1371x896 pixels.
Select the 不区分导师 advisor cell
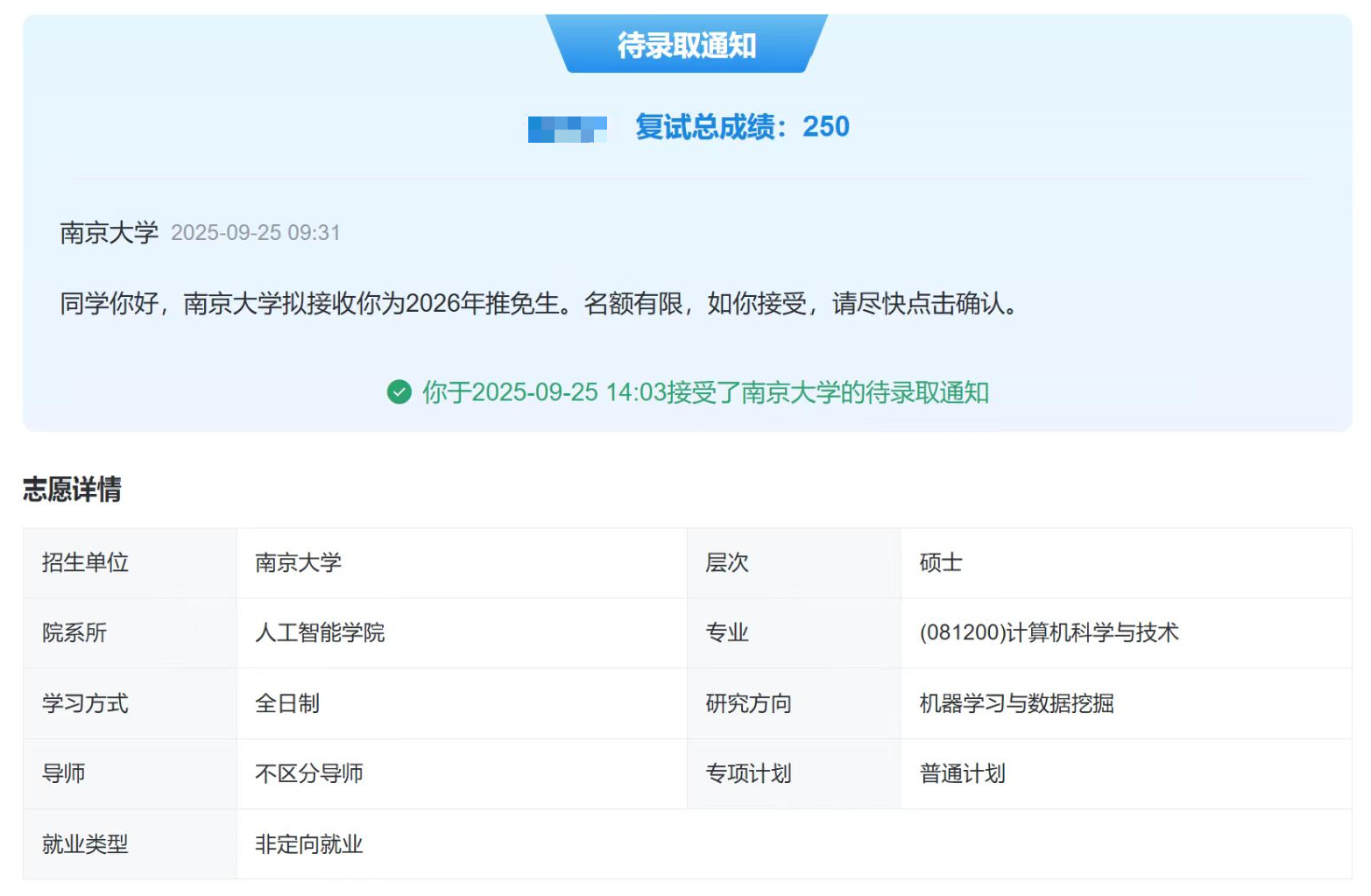click(x=308, y=773)
